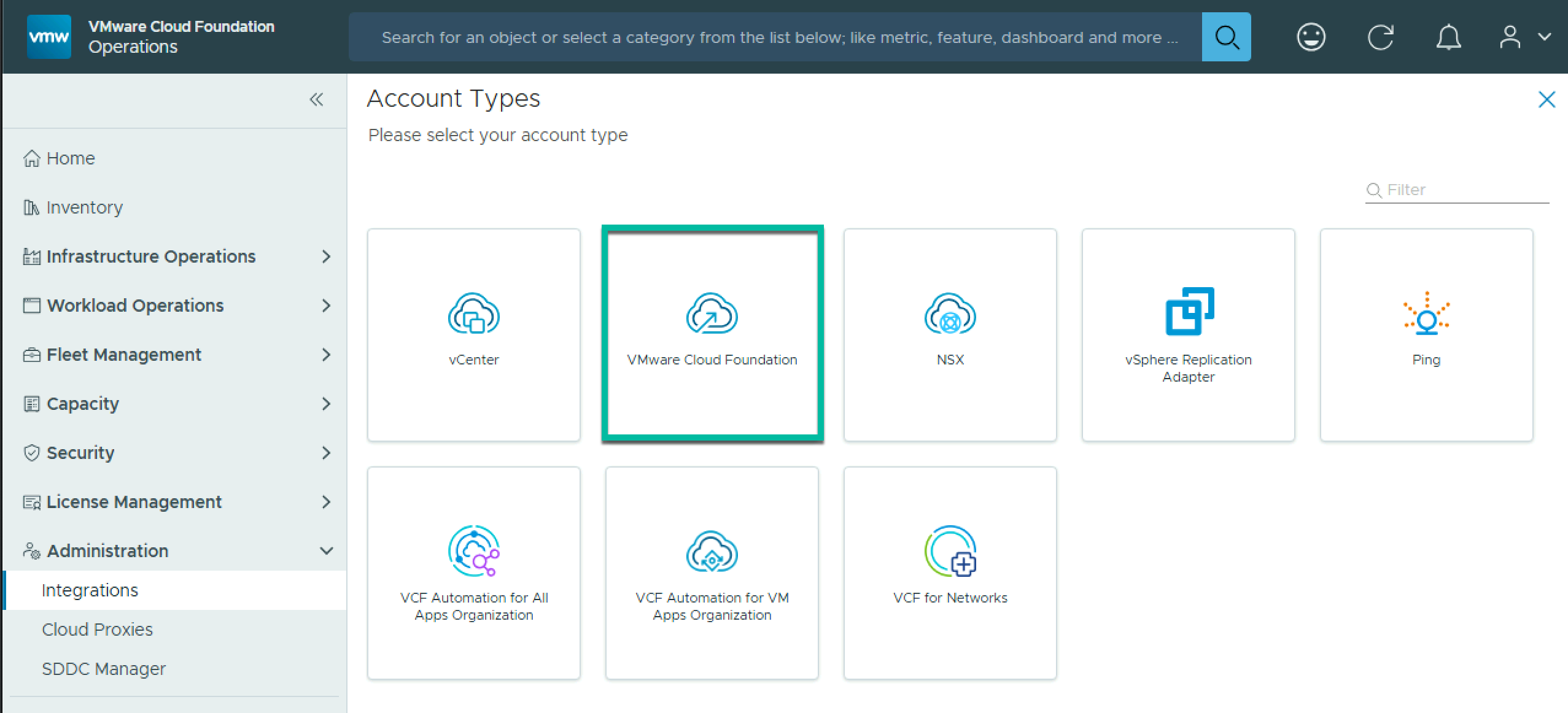The width and height of the screenshot is (1568, 713).
Task: Open SDDC Manager menu item
Action: click(103, 669)
